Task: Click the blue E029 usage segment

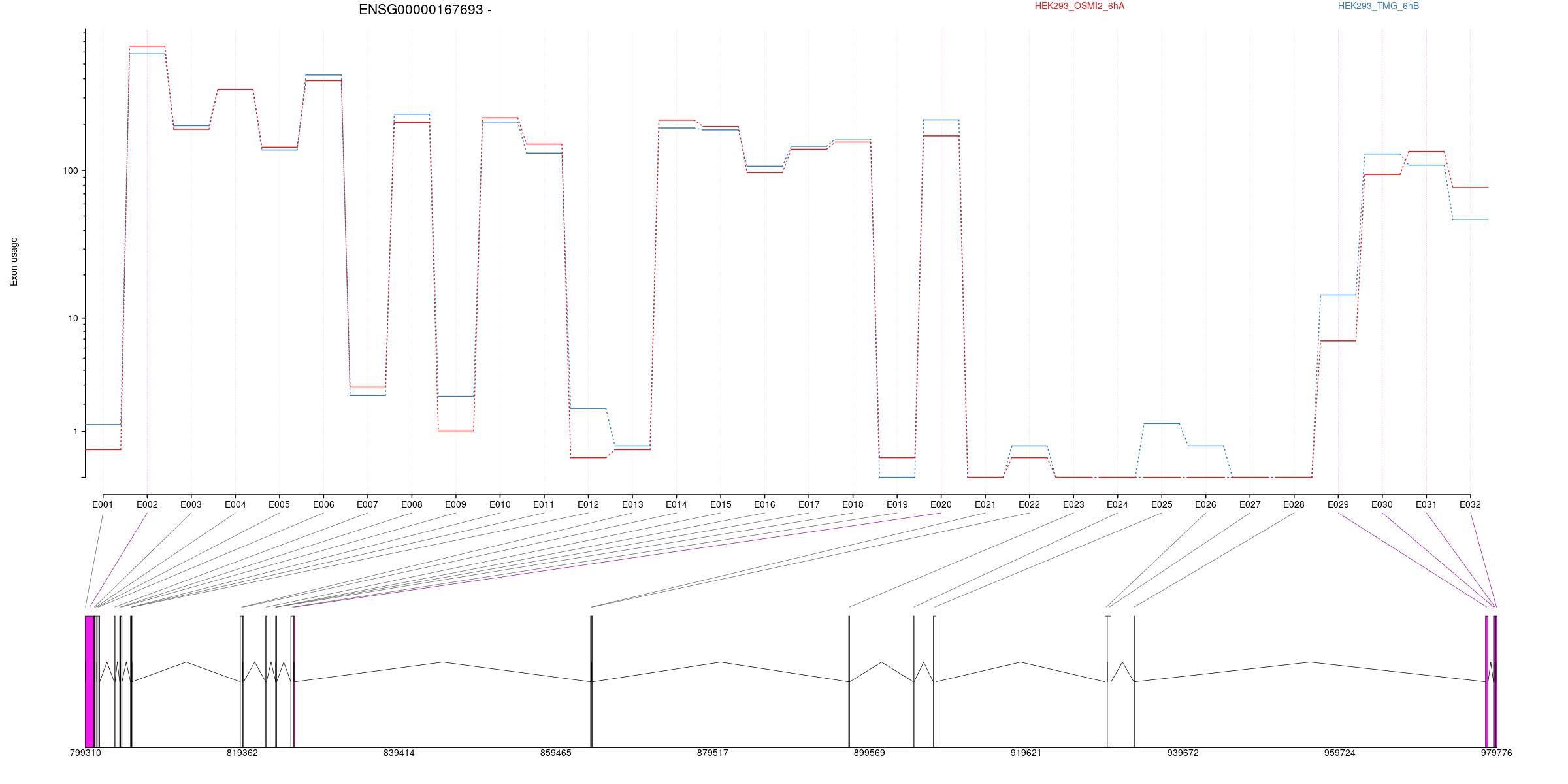Action: pyautogui.click(x=1338, y=295)
